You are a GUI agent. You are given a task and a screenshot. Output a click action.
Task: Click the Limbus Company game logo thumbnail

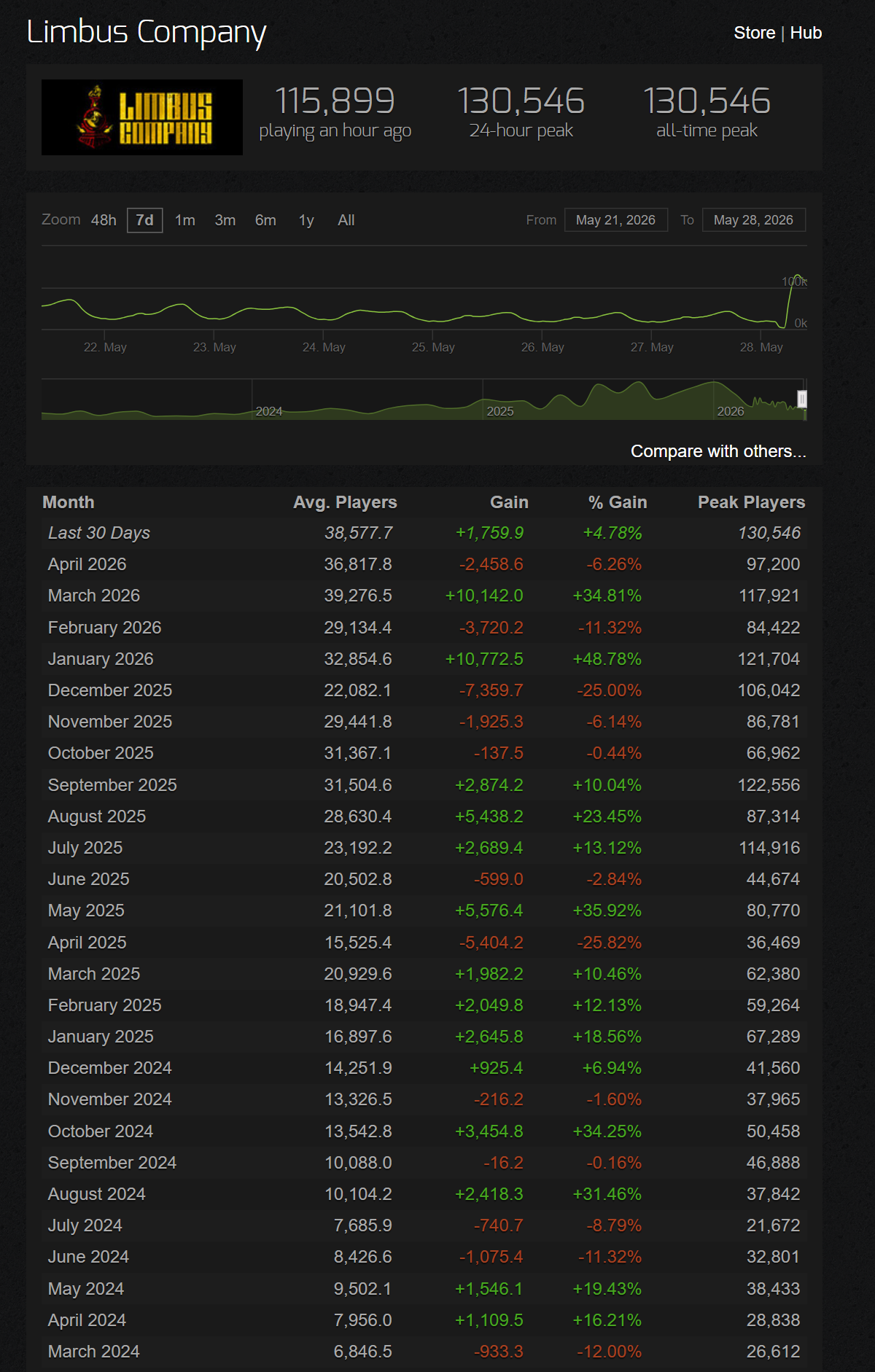[142, 117]
